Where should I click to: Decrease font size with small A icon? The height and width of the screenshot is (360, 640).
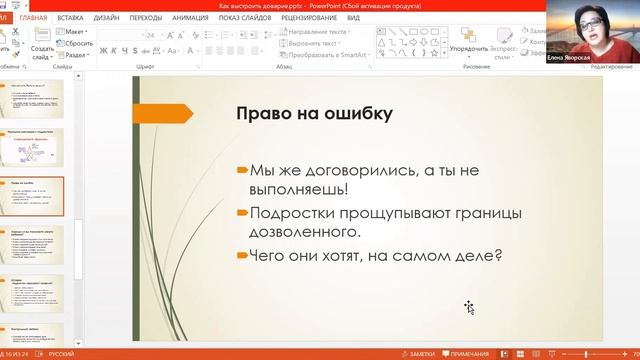click(181, 36)
